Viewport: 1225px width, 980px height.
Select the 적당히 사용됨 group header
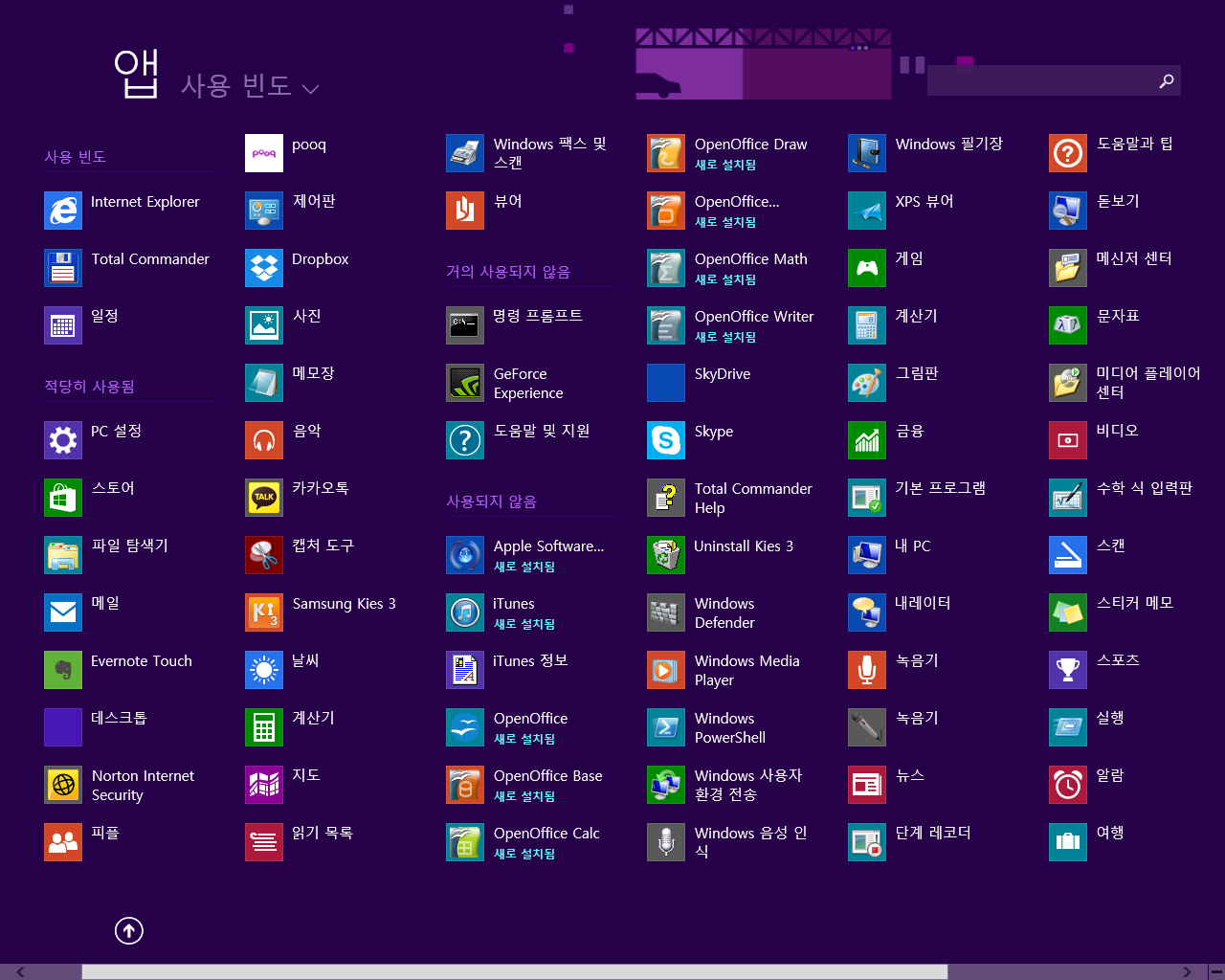89,387
